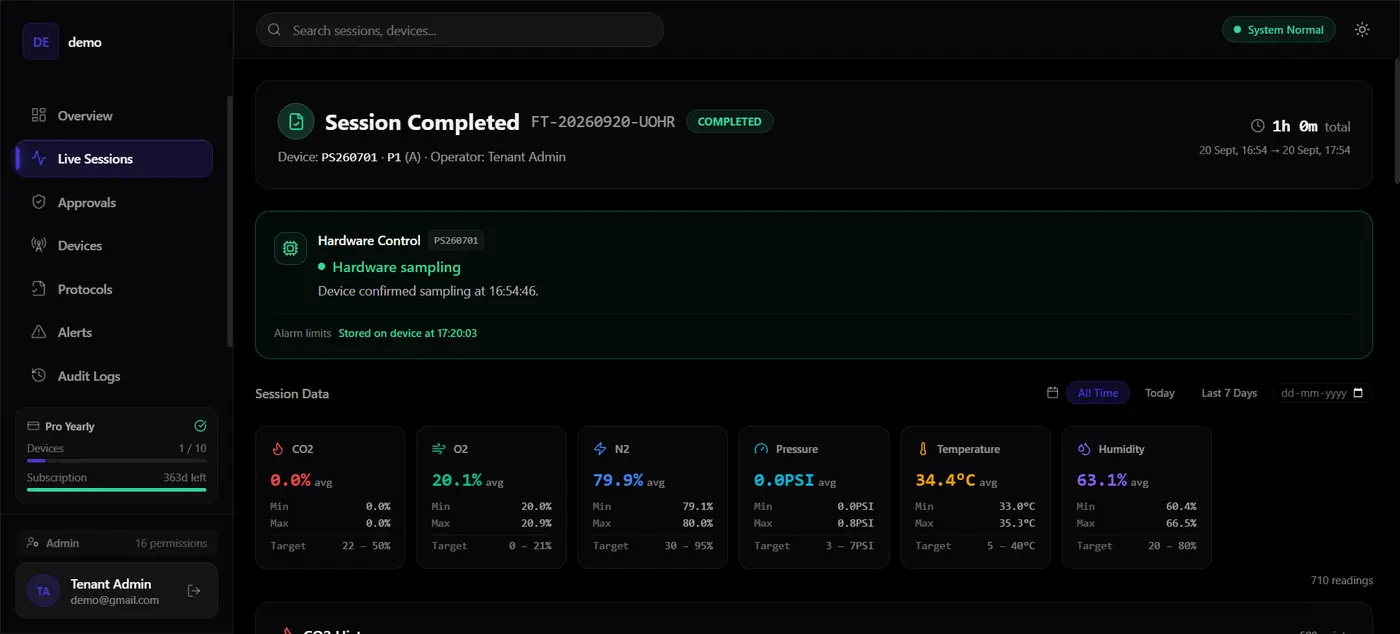Screen dimensions: 1400x634
Task: Click the Approvals shield icon
Action: (x=39, y=202)
